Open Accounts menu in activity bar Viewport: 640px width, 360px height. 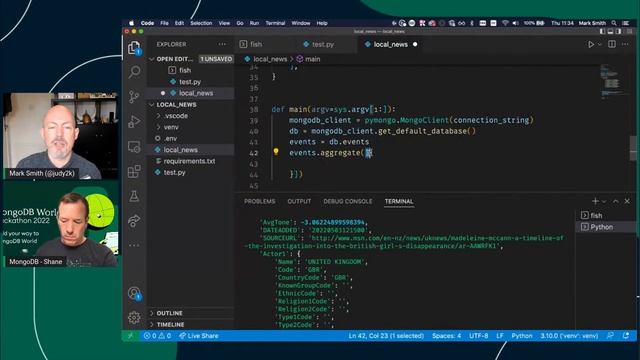click(x=134, y=293)
